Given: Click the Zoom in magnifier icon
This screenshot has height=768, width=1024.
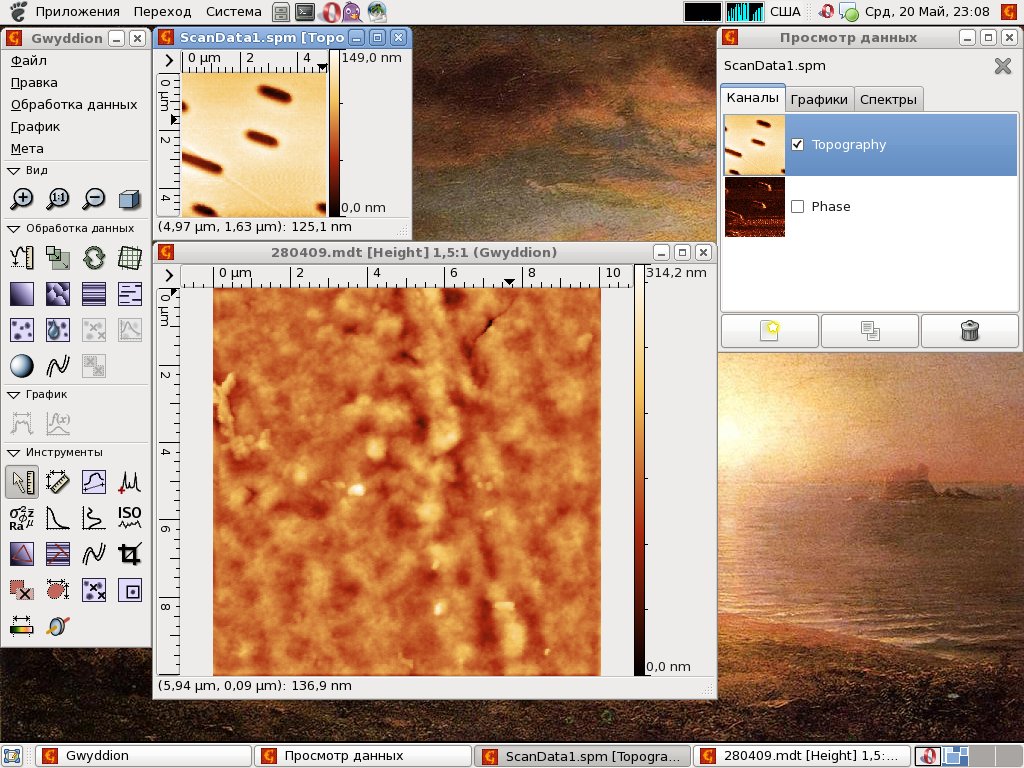Looking at the screenshot, I should [x=22, y=199].
